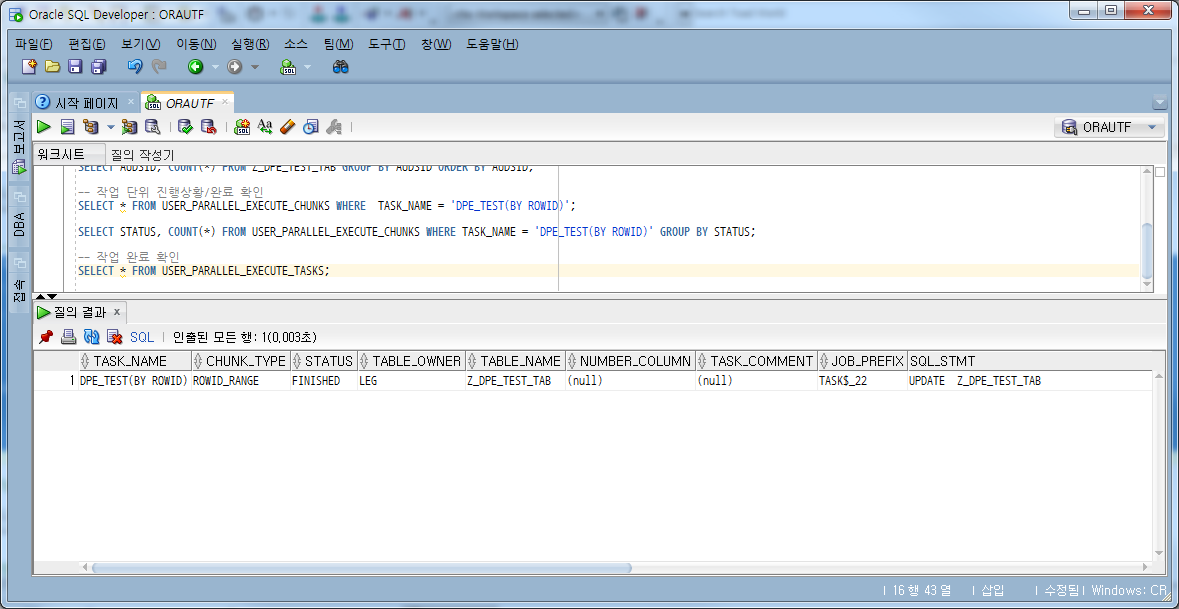Close the 시작 페이지 tab
This screenshot has width=1179, height=609.
[131, 102]
